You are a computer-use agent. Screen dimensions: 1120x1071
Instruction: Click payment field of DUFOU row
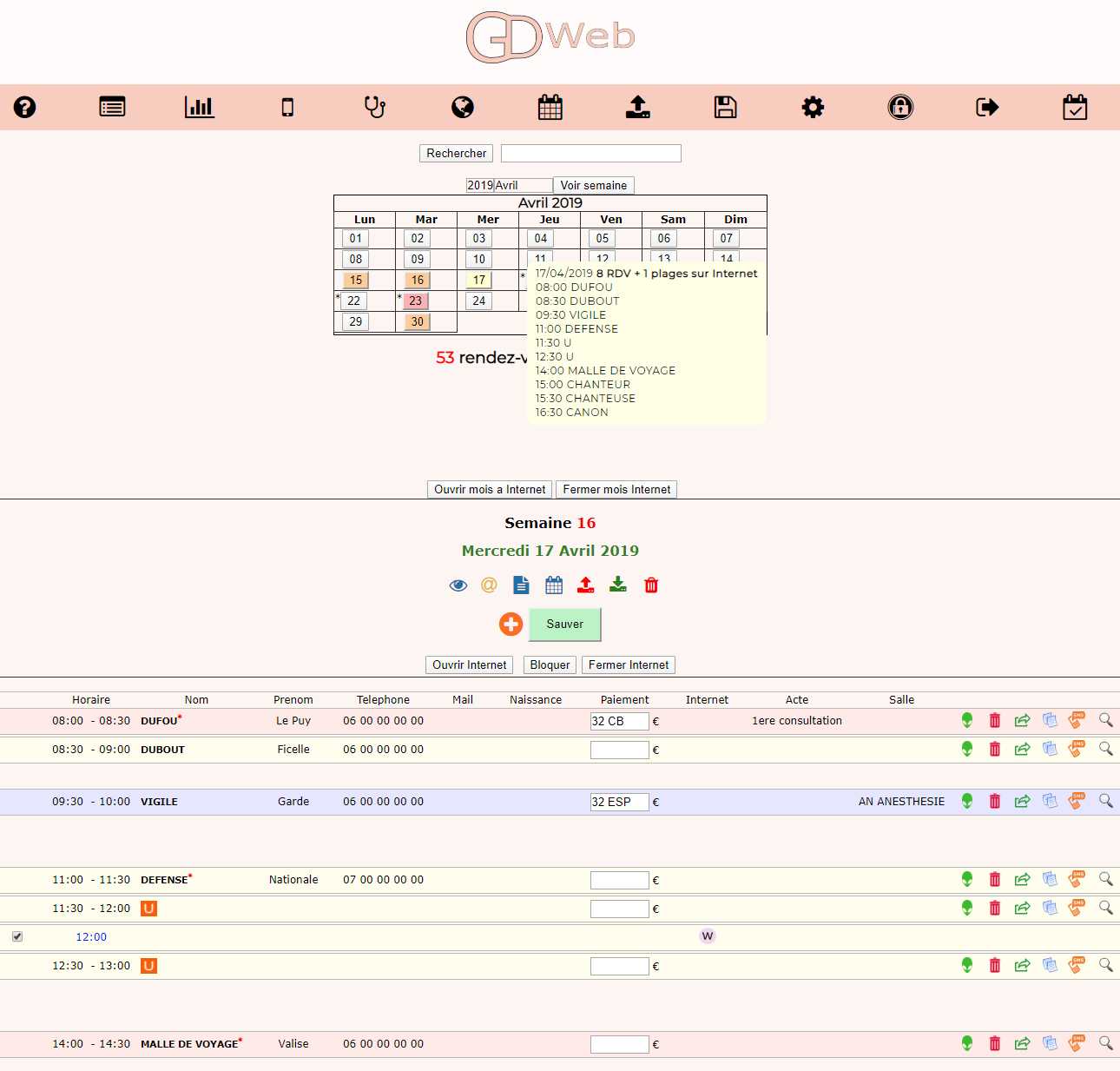(620, 721)
